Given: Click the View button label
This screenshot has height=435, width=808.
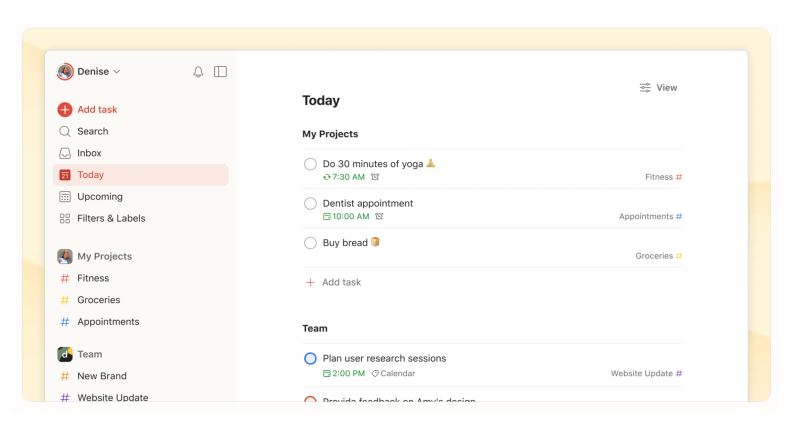Looking at the screenshot, I should 667,88.
